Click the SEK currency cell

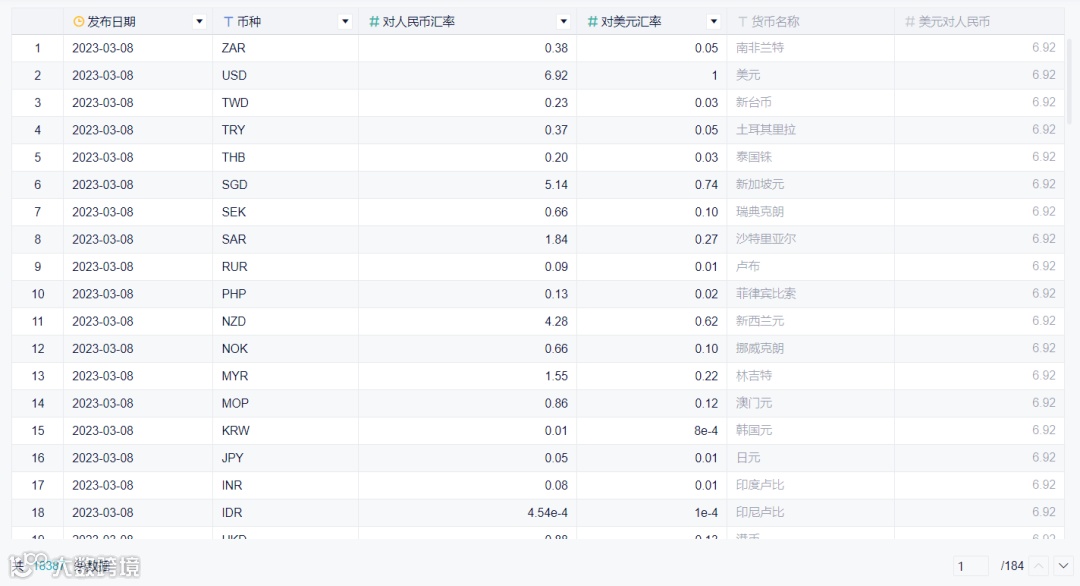click(285, 212)
